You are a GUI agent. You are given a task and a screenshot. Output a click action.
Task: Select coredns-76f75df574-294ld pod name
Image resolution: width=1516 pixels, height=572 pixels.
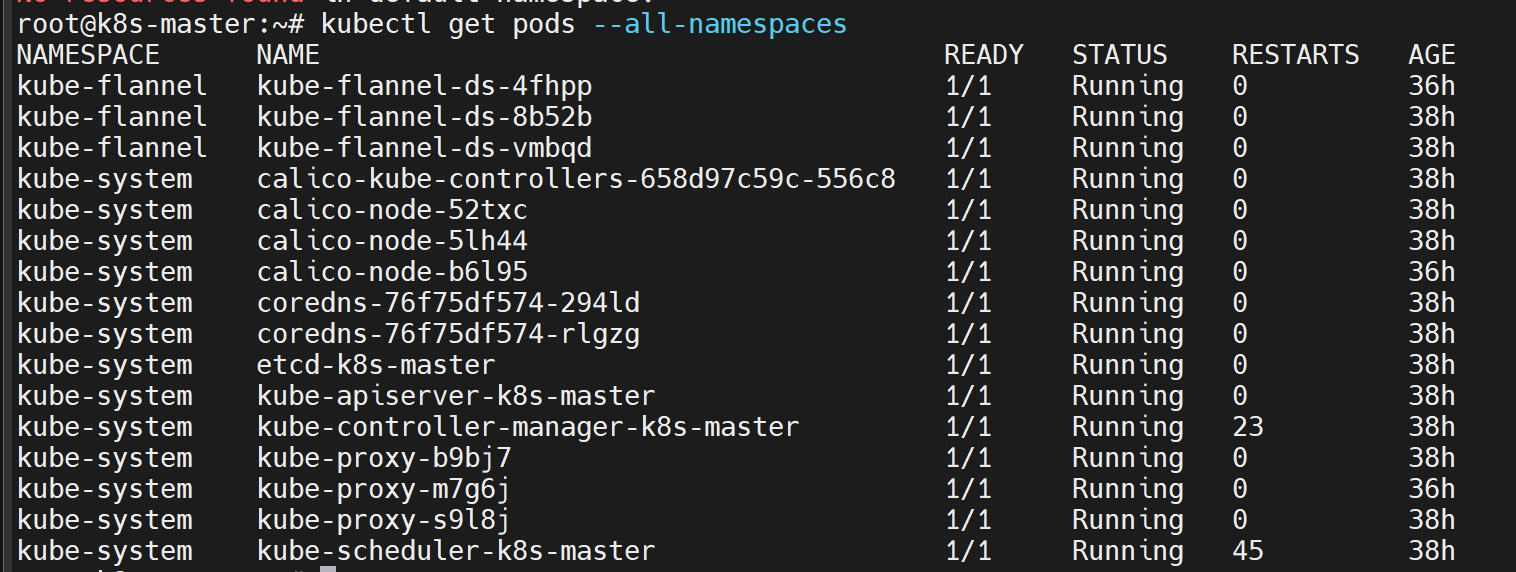pyautogui.click(x=448, y=303)
